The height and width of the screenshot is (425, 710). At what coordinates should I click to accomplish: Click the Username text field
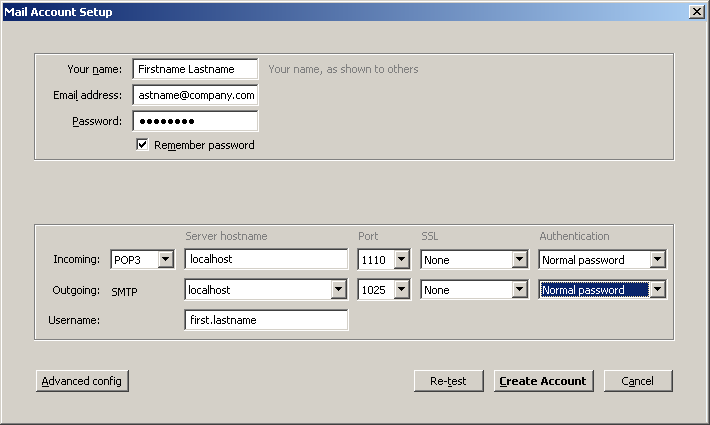(x=265, y=320)
